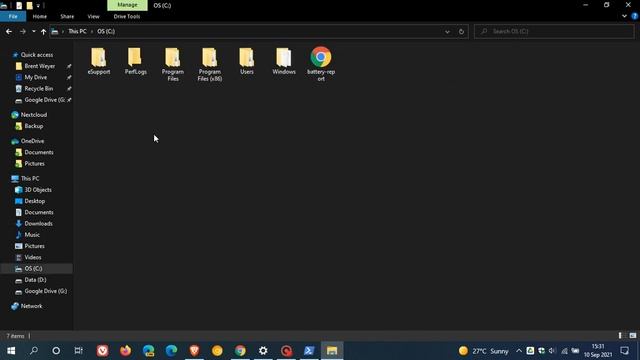Launch Brave browser from the taskbar
The image size is (640, 360).
[x=194, y=351]
